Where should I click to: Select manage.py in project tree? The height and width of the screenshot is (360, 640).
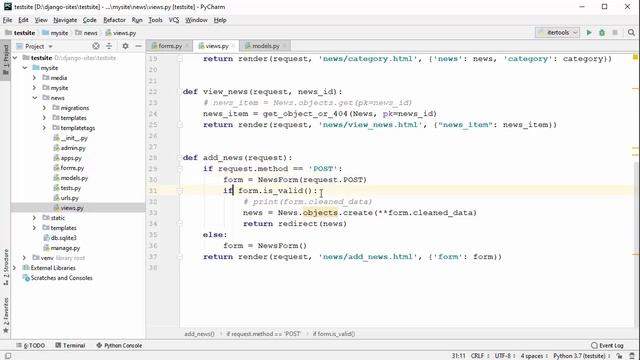61,248
